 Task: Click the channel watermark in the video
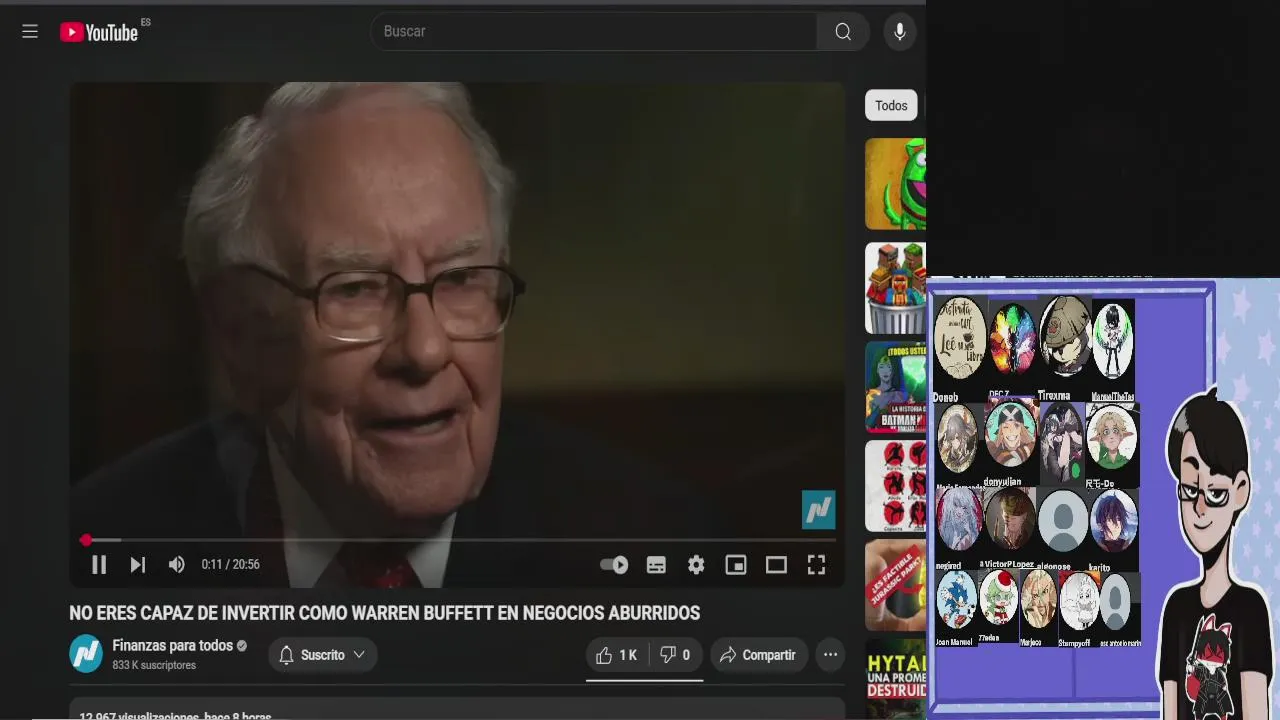[818, 510]
